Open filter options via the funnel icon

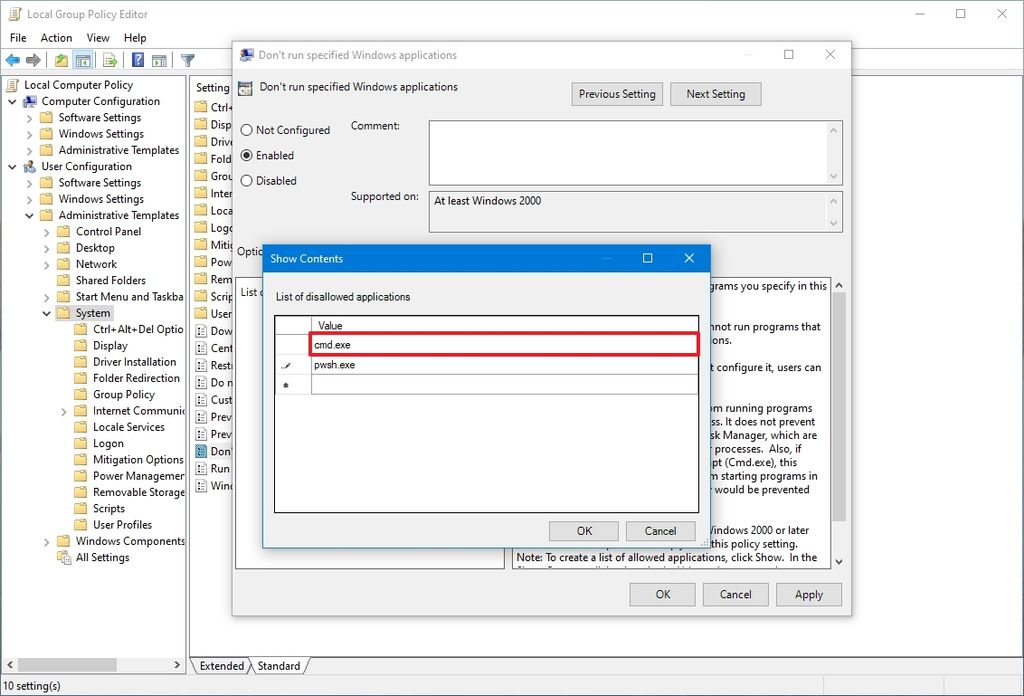coord(187,59)
